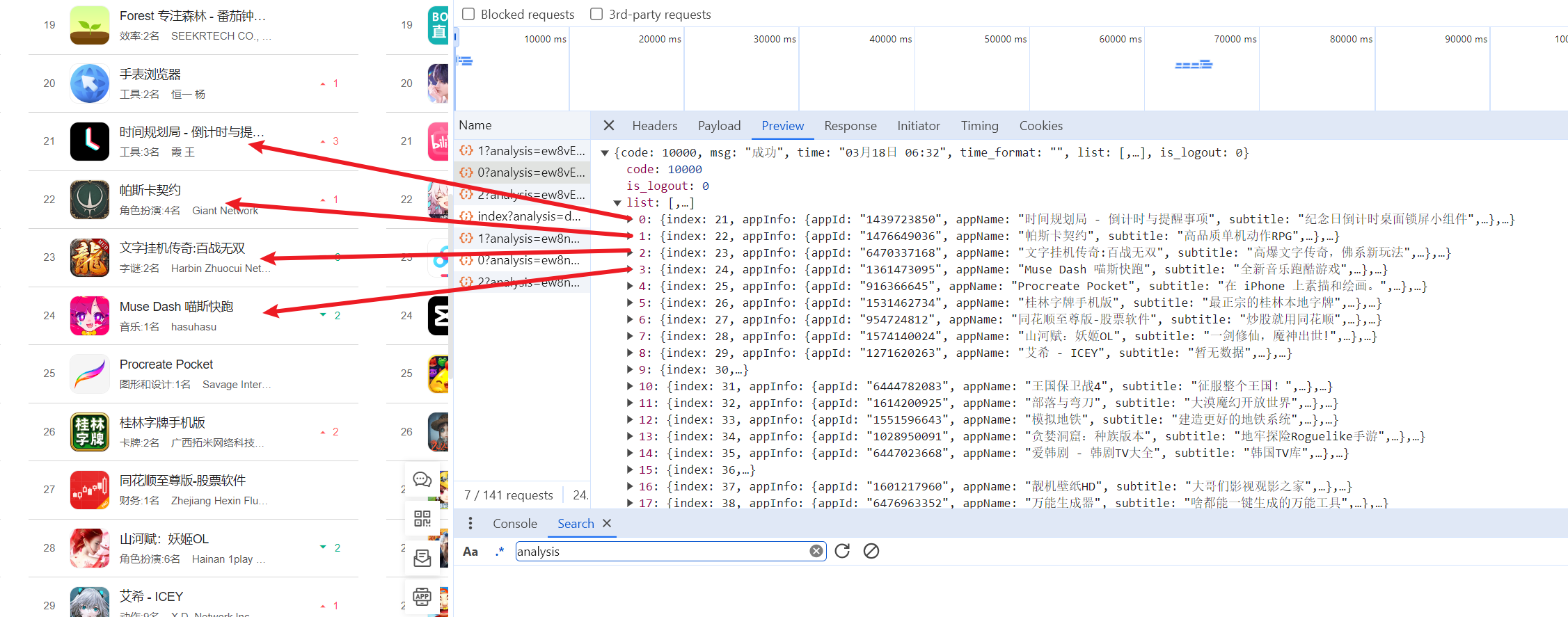Screen dimensions: 1568x617
Task: Expand list item 9 index 30
Action: coord(630,369)
